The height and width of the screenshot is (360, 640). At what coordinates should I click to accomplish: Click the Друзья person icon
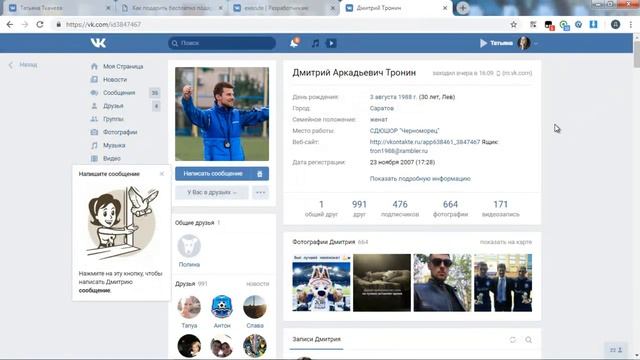pos(94,106)
